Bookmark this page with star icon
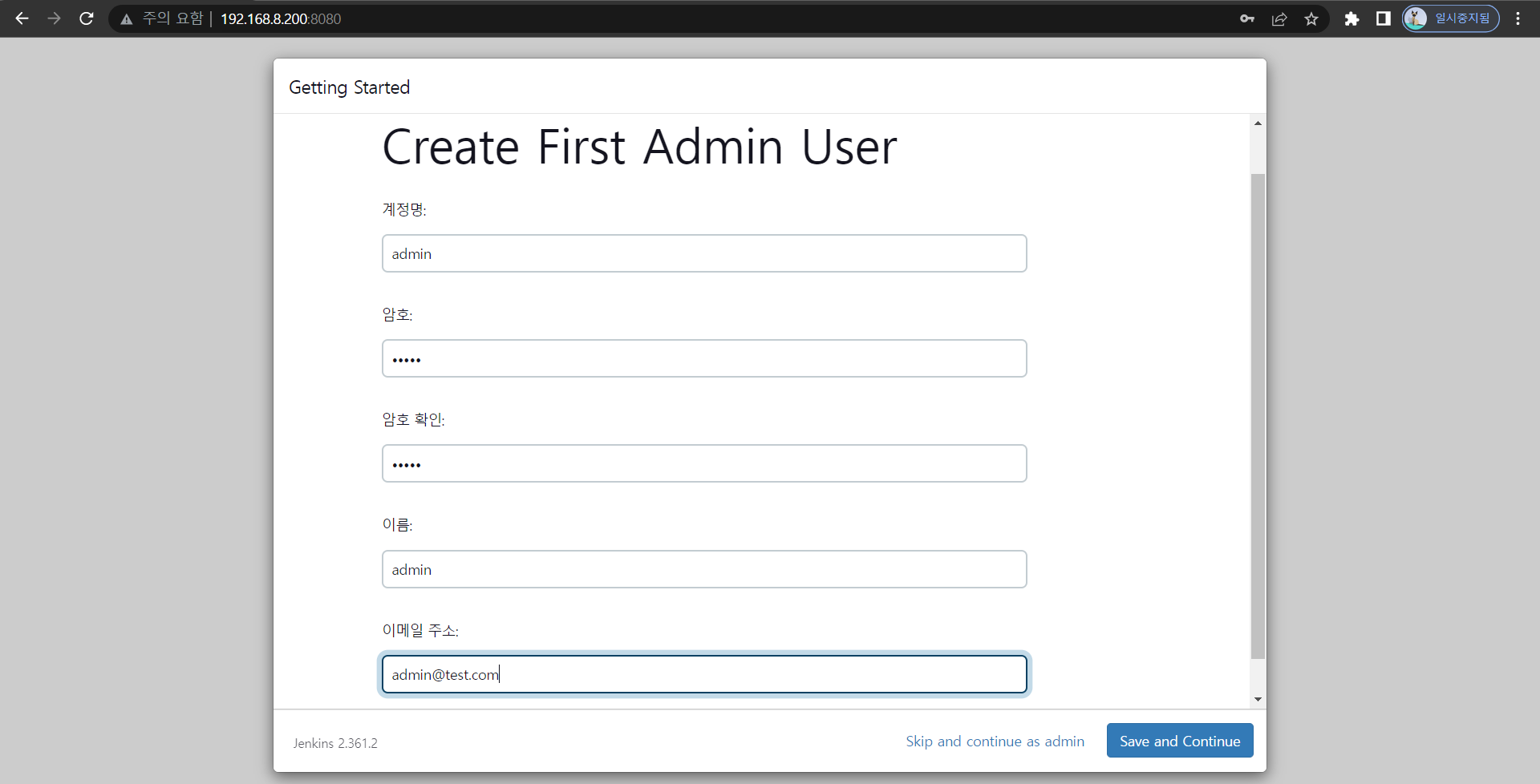The height and width of the screenshot is (784, 1540). click(x=1311, y=18)
